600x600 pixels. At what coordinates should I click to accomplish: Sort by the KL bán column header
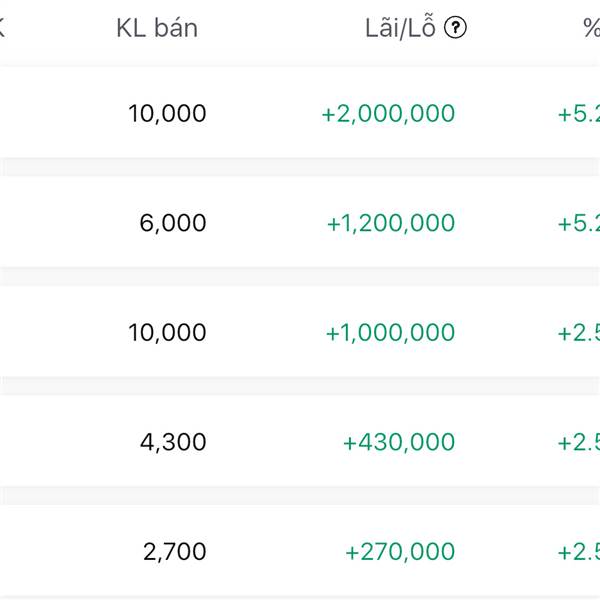[157, 29]
